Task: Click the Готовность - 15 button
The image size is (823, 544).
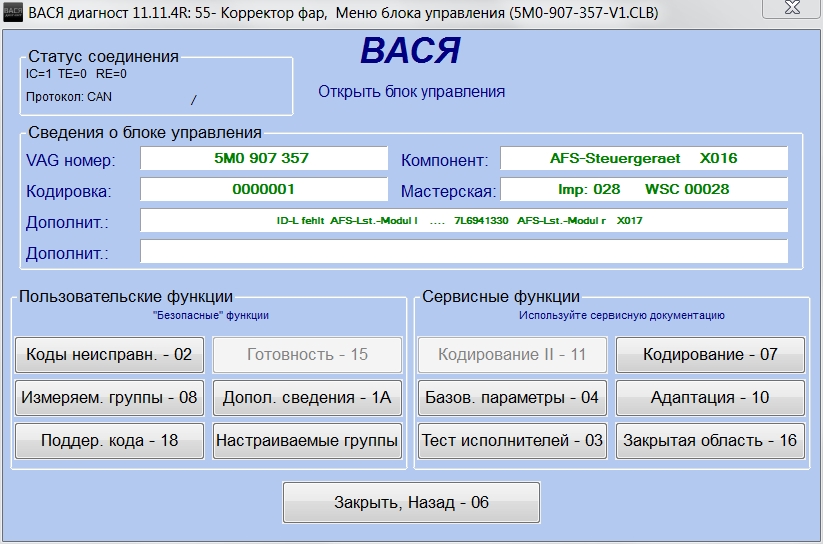Action: 307,355
